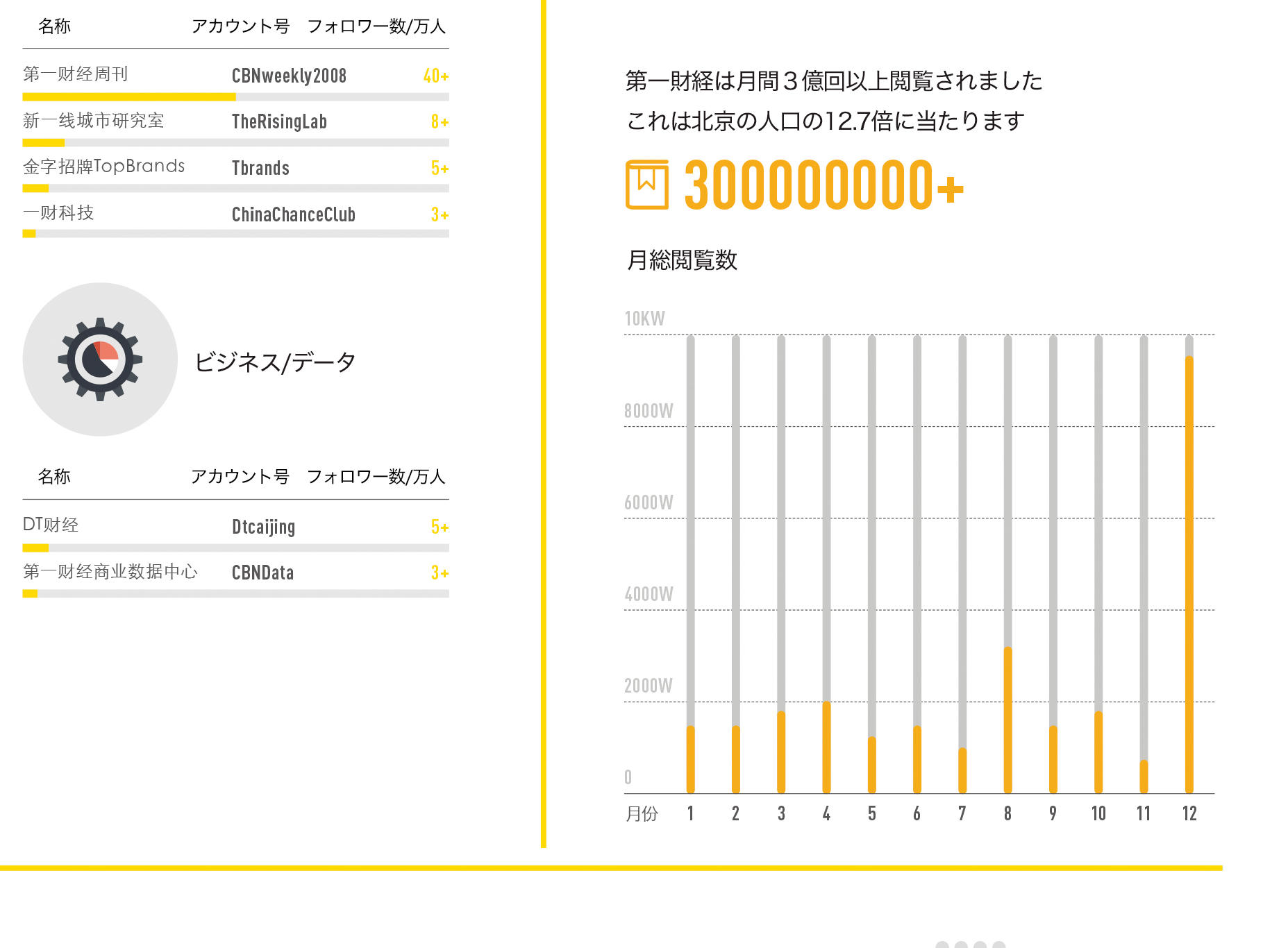The image size is (1288, 948).
Task: Click the ビジネス/データ section heading
Action: [x=275, y=362]
